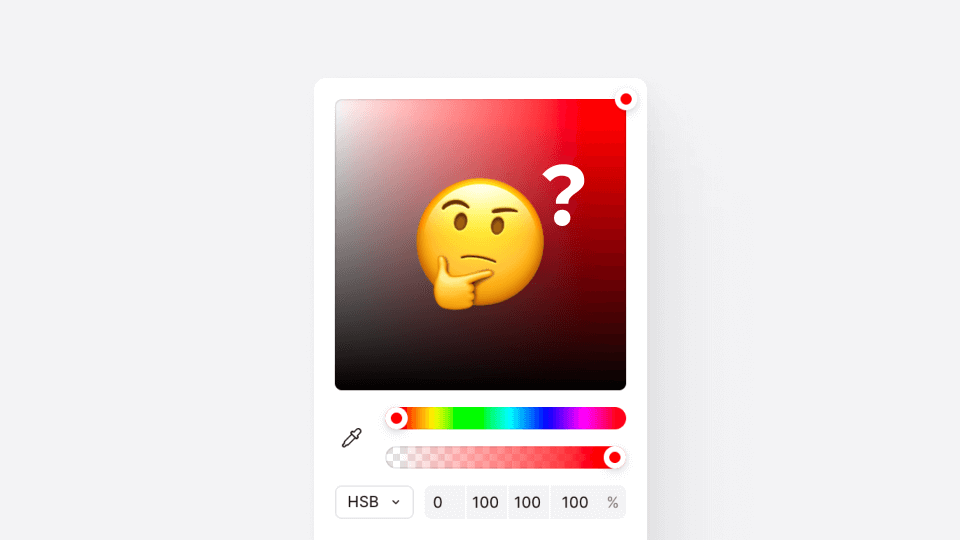The width and height of the screenshot is (960, 540).
Task: Open the HSB color mode dropdown
Action: click(x=374, y=502)
